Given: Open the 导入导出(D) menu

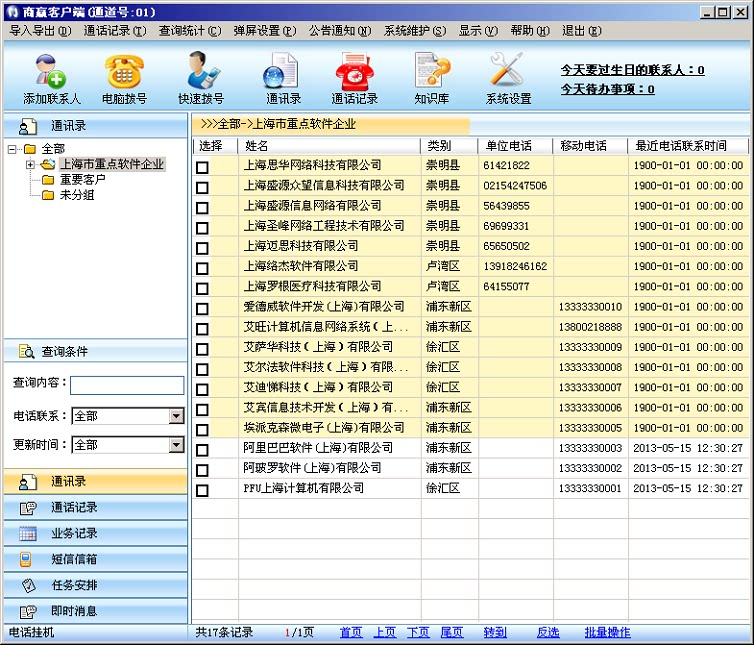Looking at the screenshot, I should coord(40,31).
